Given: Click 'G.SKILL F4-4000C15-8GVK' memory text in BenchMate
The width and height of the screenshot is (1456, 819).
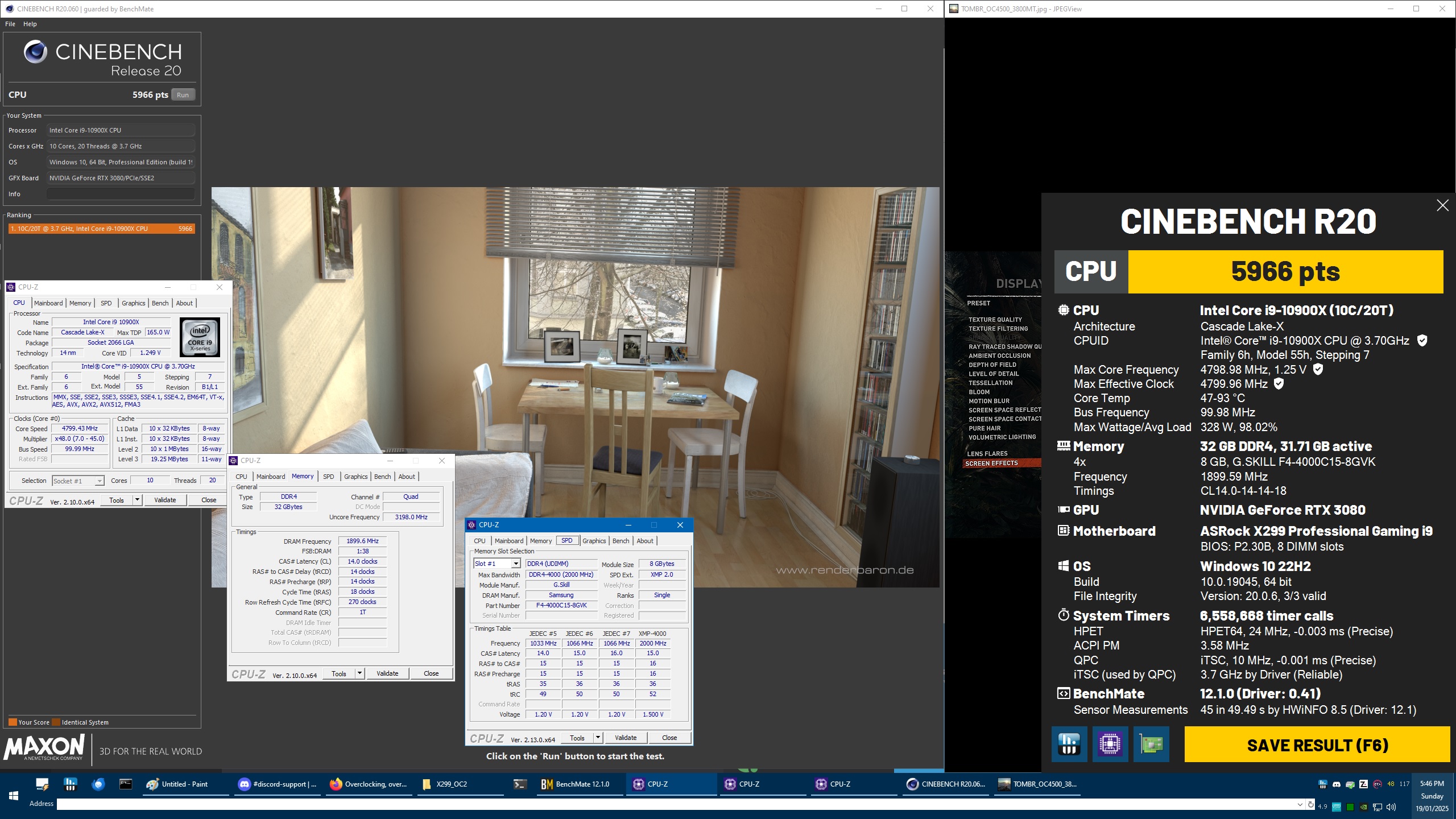Looking at the screenshot, I should [1288, 462].
